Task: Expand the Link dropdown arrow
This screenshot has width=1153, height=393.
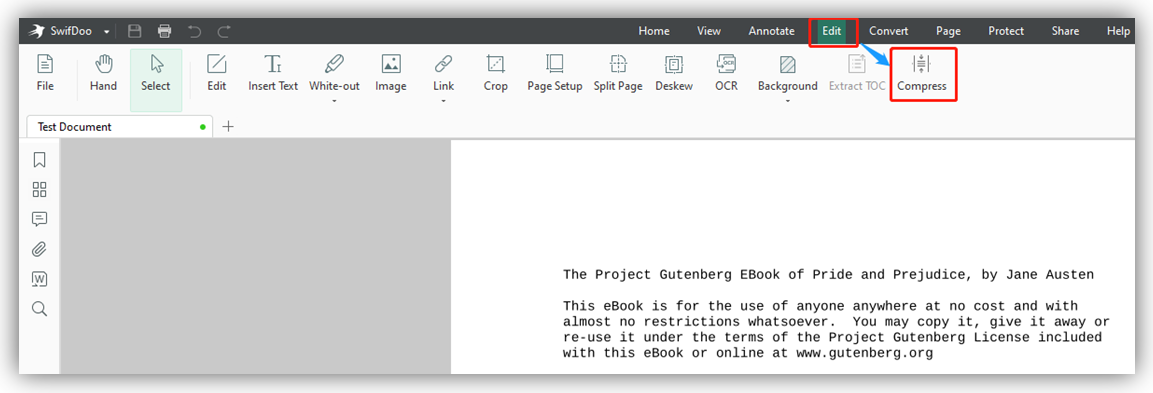Action: (443, 101)
